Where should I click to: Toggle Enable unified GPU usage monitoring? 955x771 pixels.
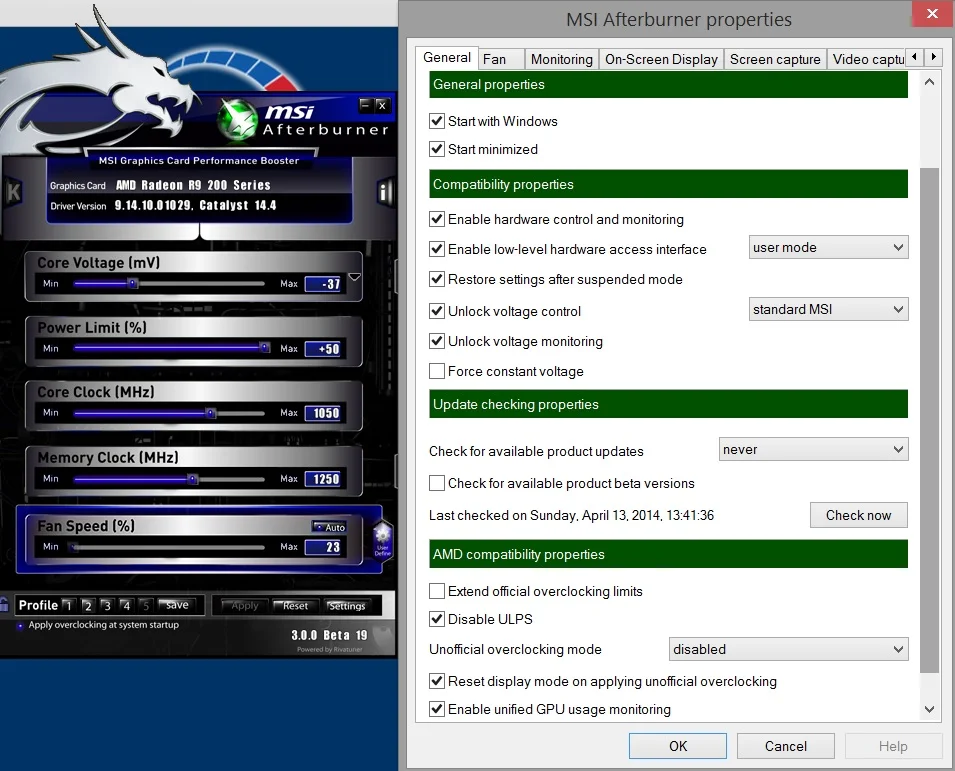pos(437,709)
